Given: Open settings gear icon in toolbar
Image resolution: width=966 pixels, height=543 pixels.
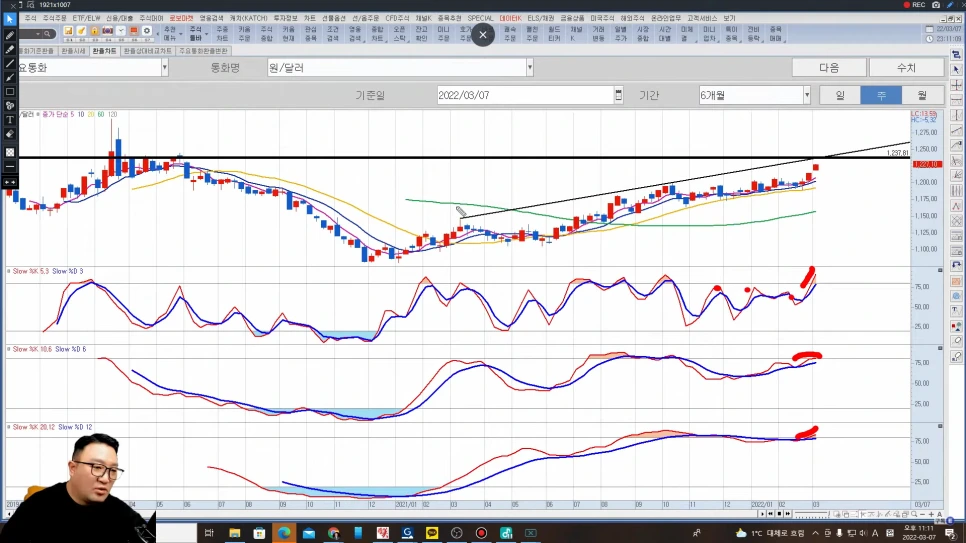Looking at the screenshot, I should (x=147, y=31).
